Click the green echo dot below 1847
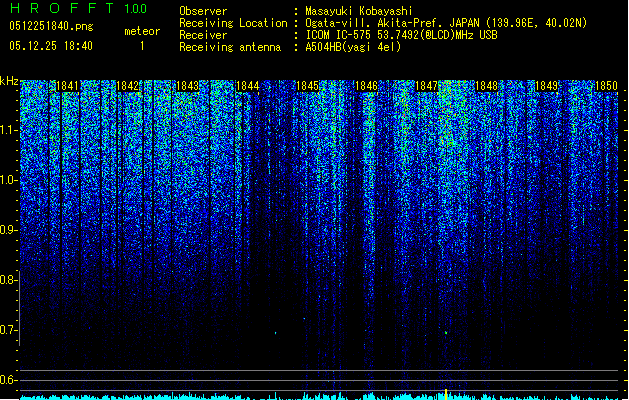Image resolution: width=629 pixels, height=400 pixels. [x=446, y=333]
